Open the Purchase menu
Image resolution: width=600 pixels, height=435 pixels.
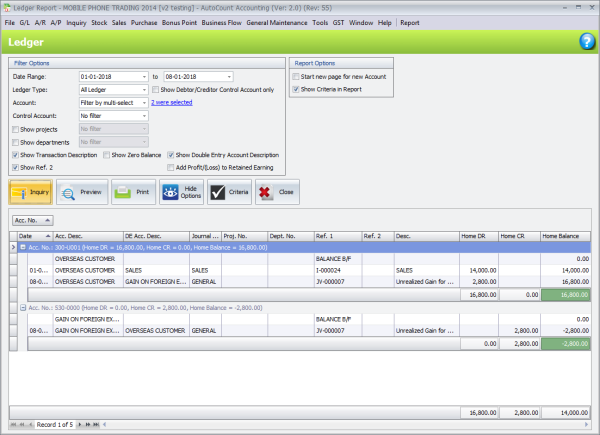(144, 23)
